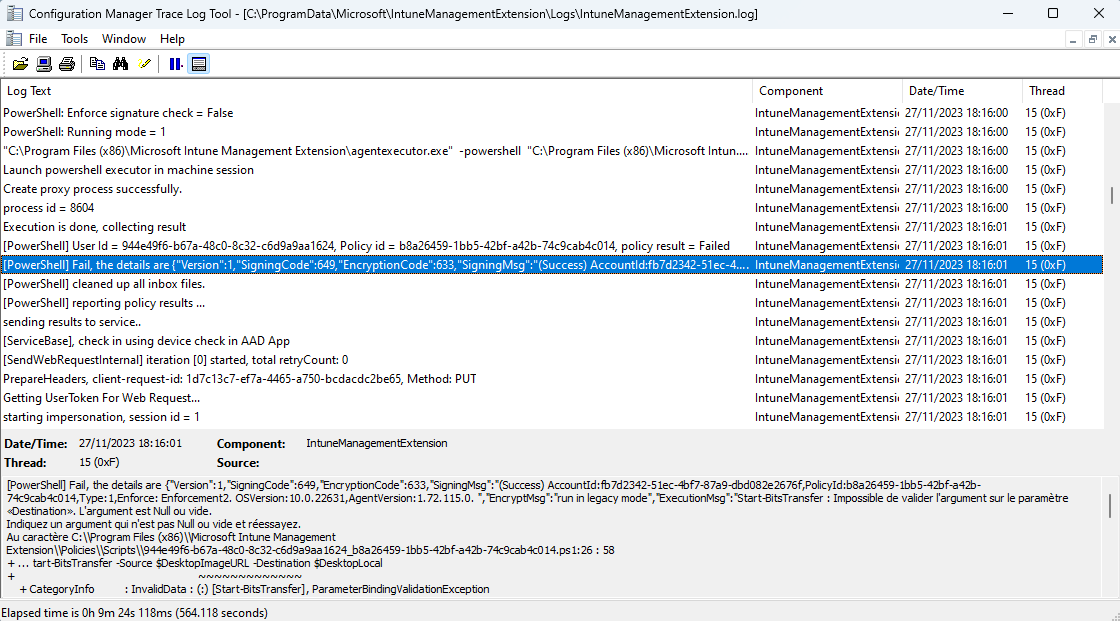Open a remote system log via computer icon
The height and width of the screenshot is (621, 1120).
[42, 63]
